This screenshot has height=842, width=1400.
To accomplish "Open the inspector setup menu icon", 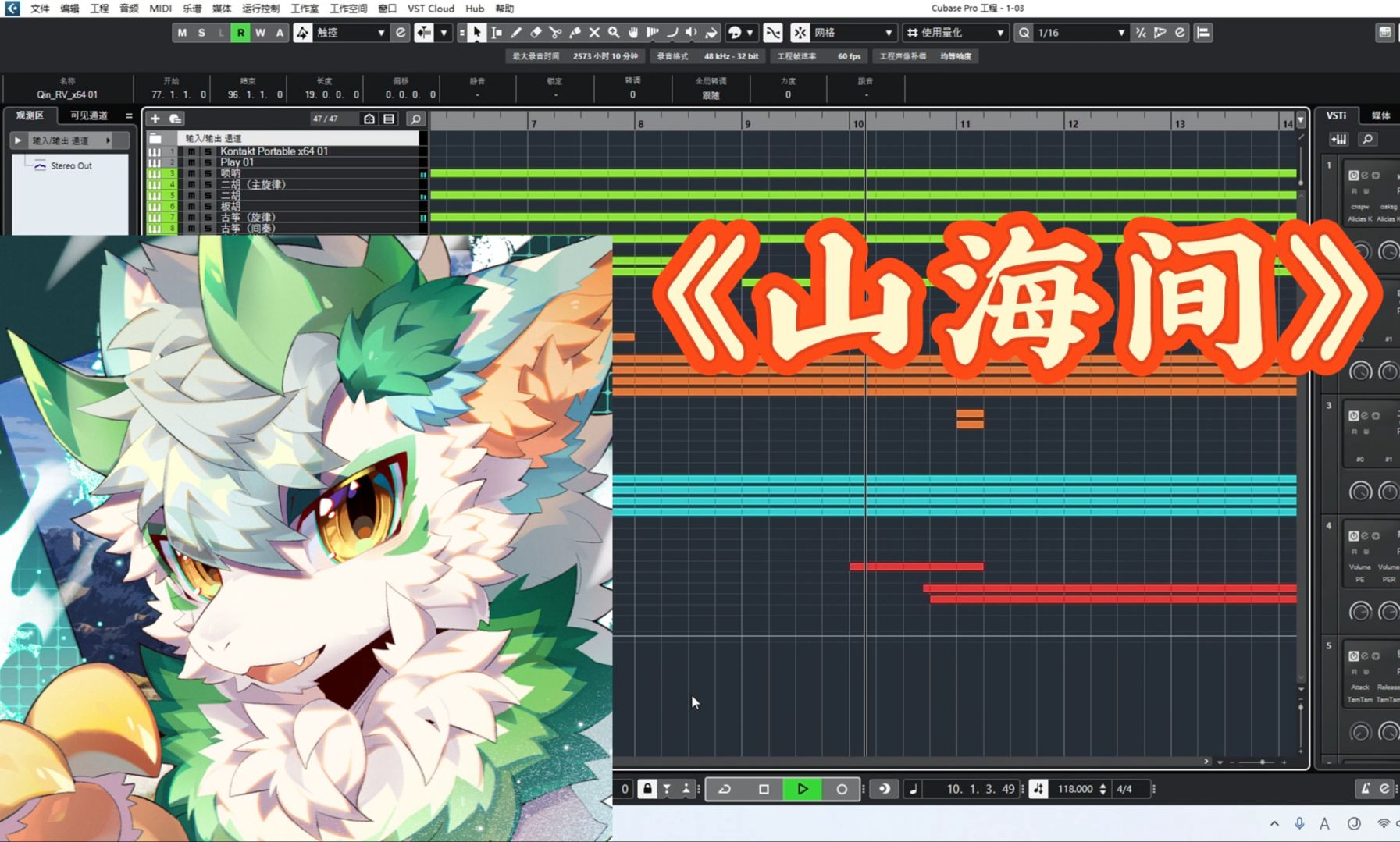I will pos(129,115).
